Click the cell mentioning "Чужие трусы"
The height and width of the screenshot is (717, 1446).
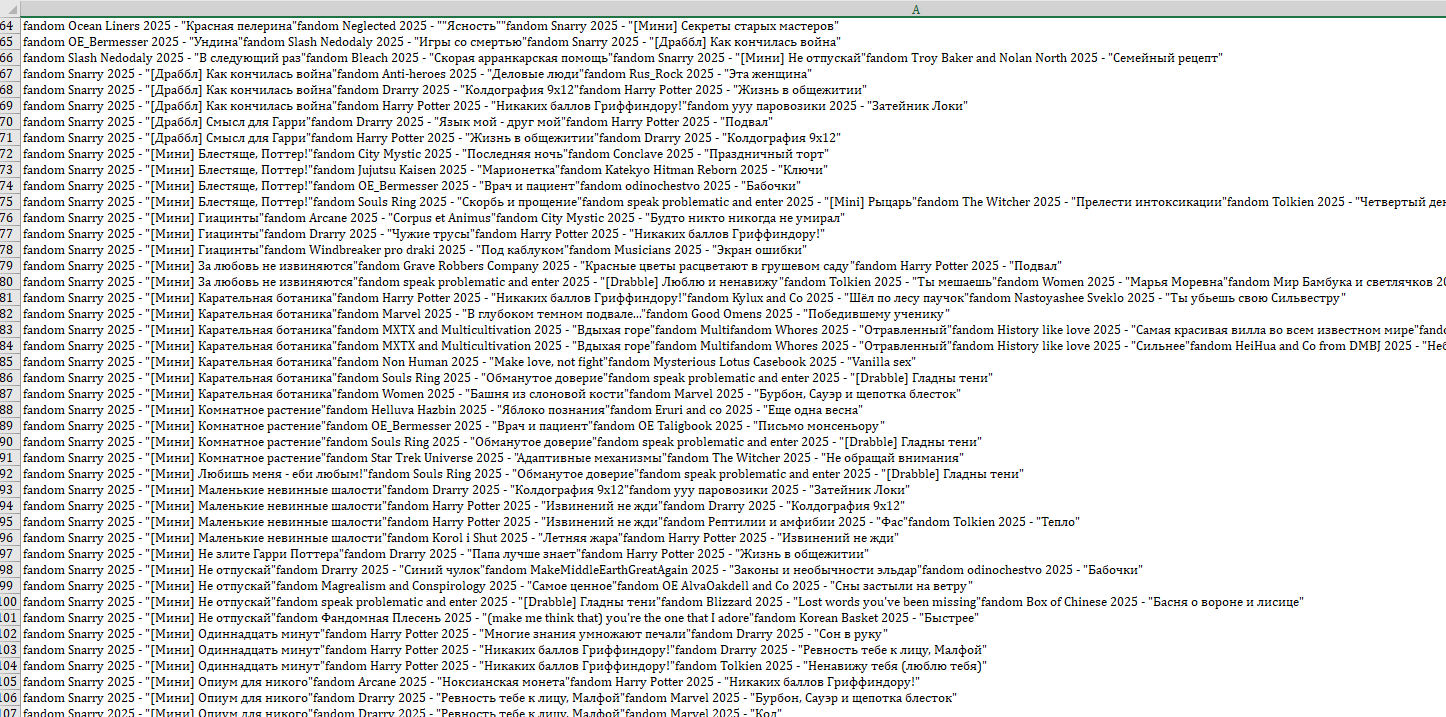732,234
